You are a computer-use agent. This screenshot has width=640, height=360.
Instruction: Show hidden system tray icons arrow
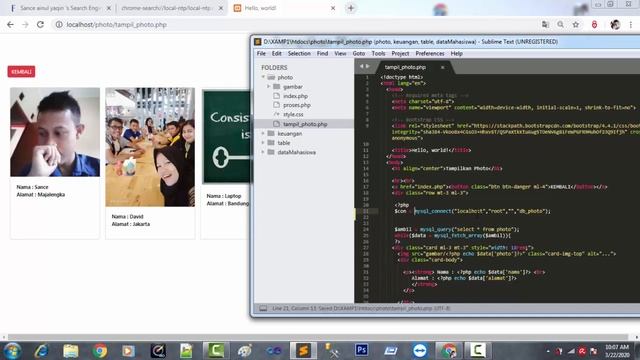[x=548, y=351]
